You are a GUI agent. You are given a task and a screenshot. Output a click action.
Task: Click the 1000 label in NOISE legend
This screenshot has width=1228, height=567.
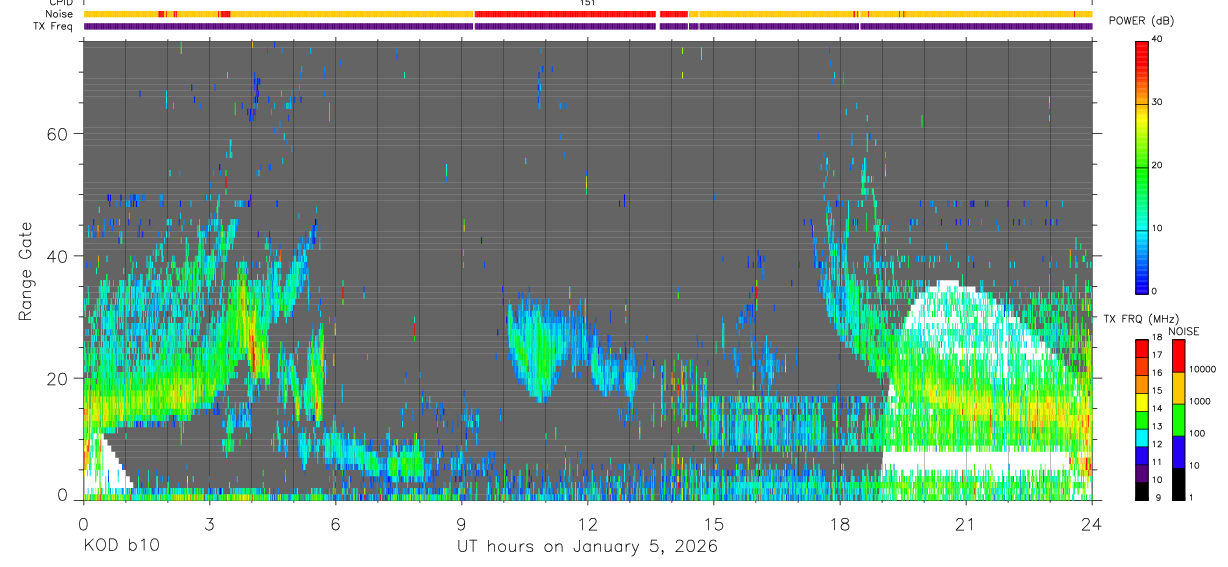[x=1199, y=402]
